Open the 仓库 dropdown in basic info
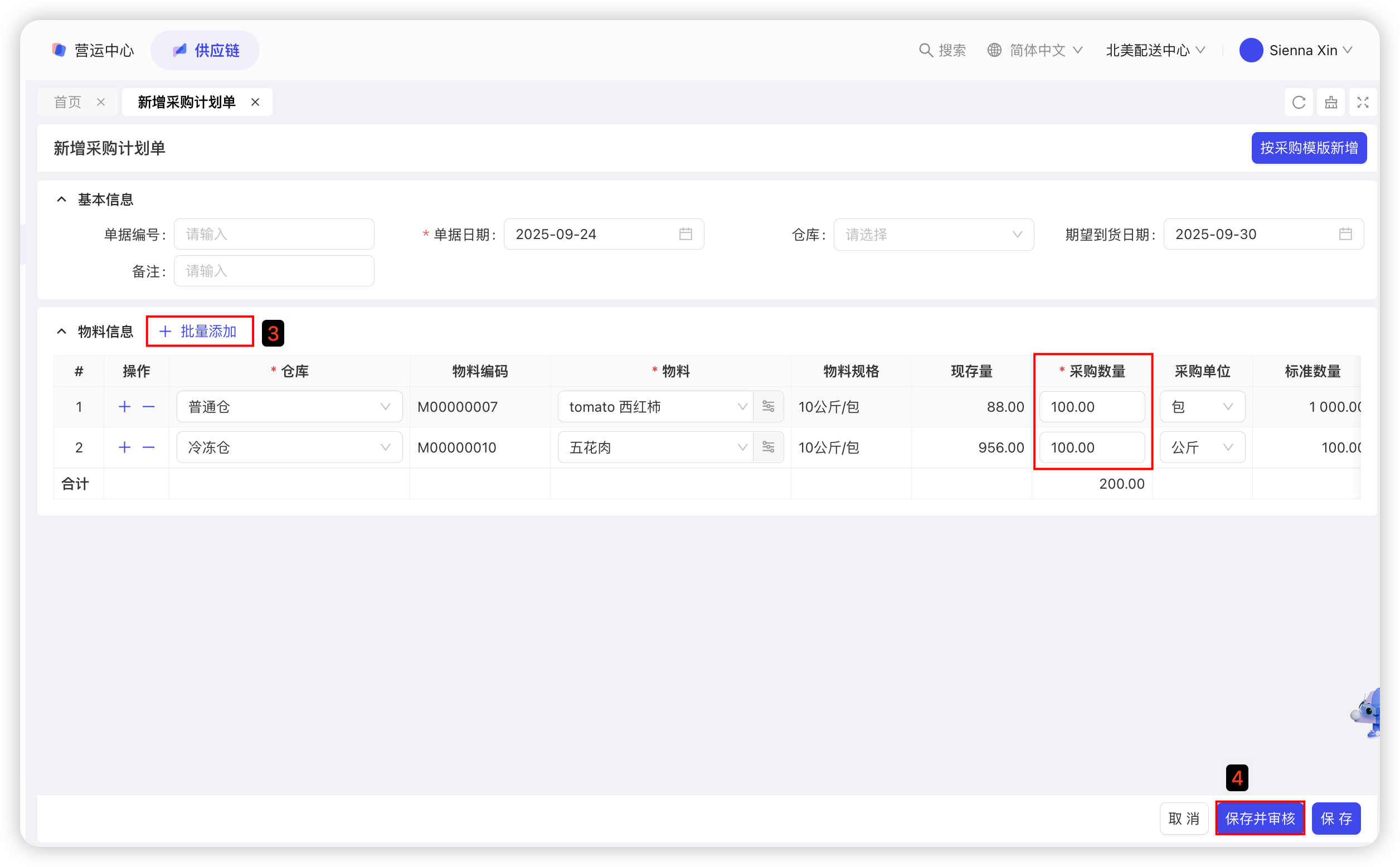The image size is (1400, 867). [933, 235]
